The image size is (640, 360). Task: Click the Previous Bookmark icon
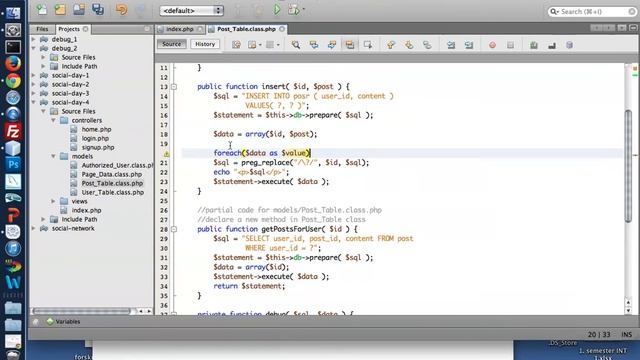pyautogui.click(x=391, y=45)
